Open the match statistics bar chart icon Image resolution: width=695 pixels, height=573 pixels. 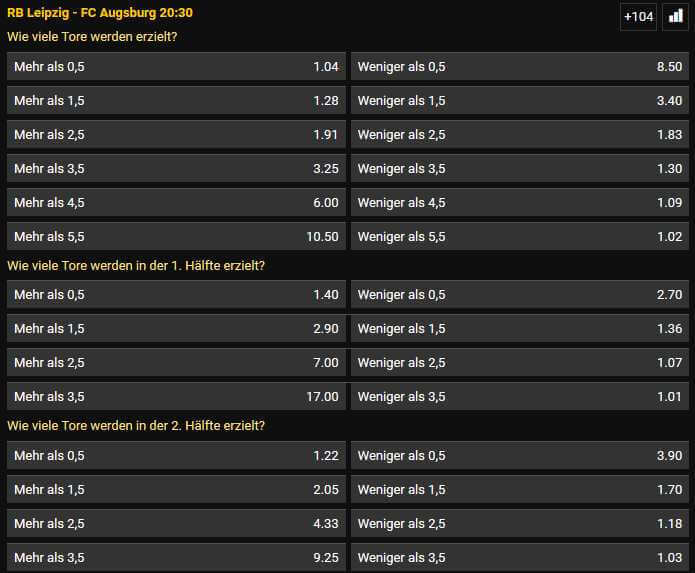pyautogui.click(x=675, y=17)
